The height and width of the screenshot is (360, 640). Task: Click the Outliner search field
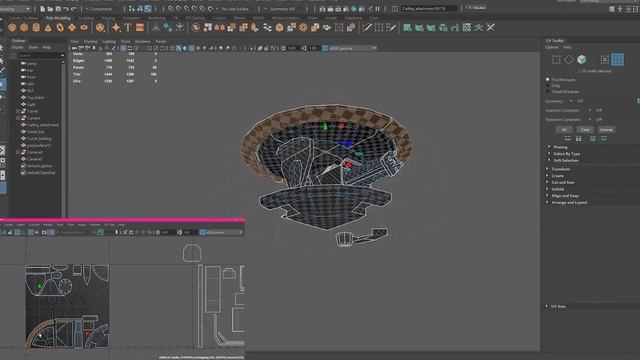pyautogui.click(x=40, y=56)
